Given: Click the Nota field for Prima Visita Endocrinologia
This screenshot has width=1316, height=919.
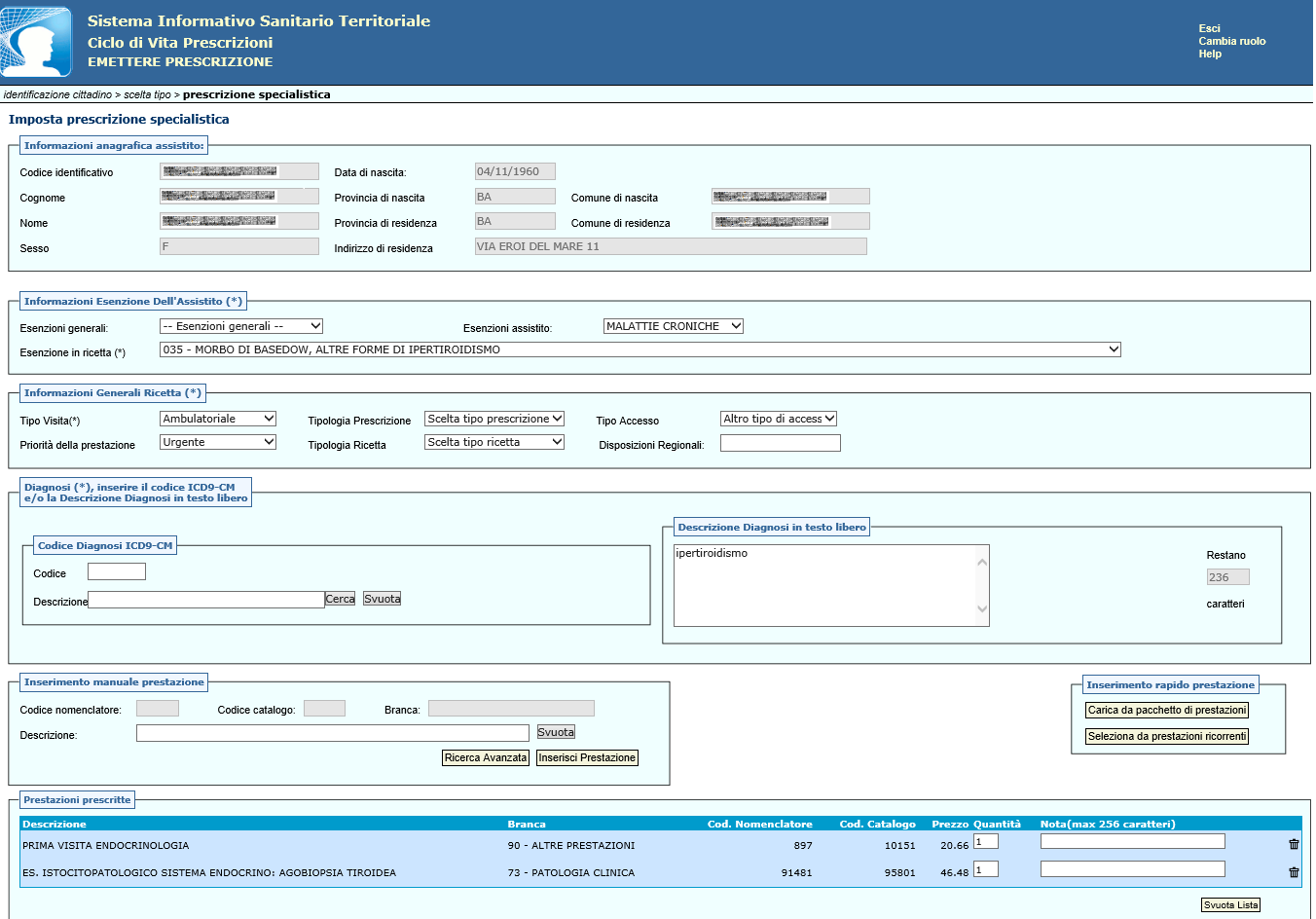Looking at the screenshot, I should (x=1133, y=841).
